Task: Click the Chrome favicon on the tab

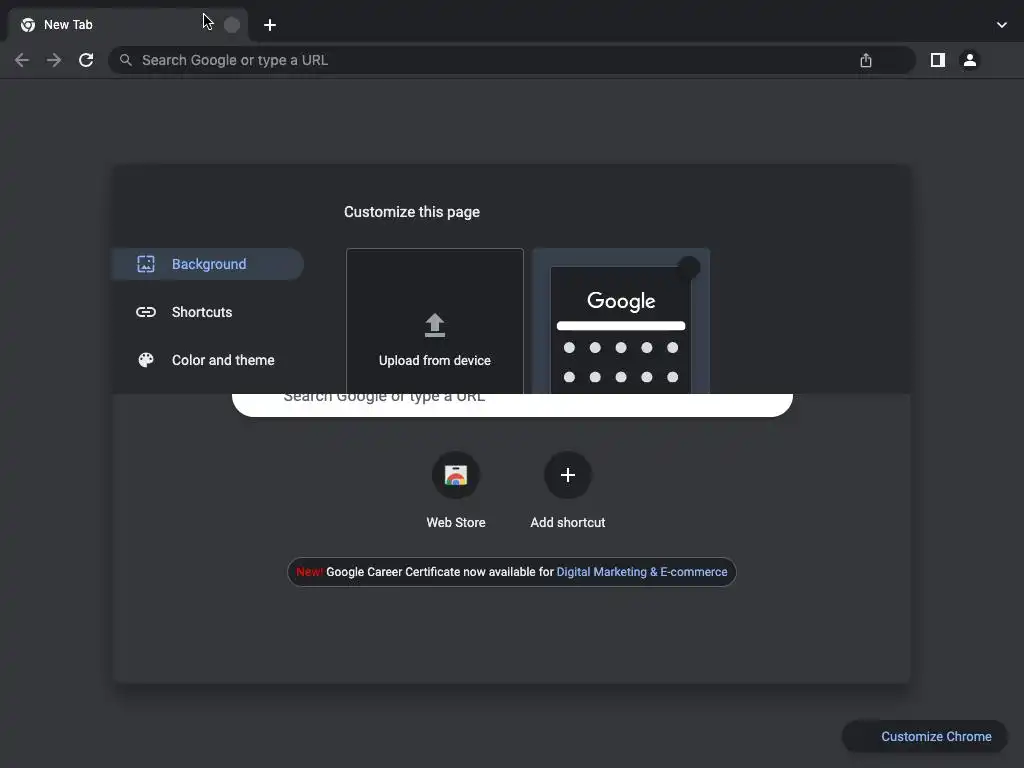Action: [27, 25]
